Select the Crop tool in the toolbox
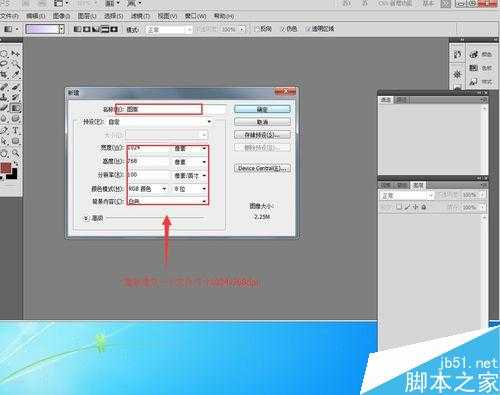Image resolution: width=500 pixels, height=395 pixels. click(4, 75)
